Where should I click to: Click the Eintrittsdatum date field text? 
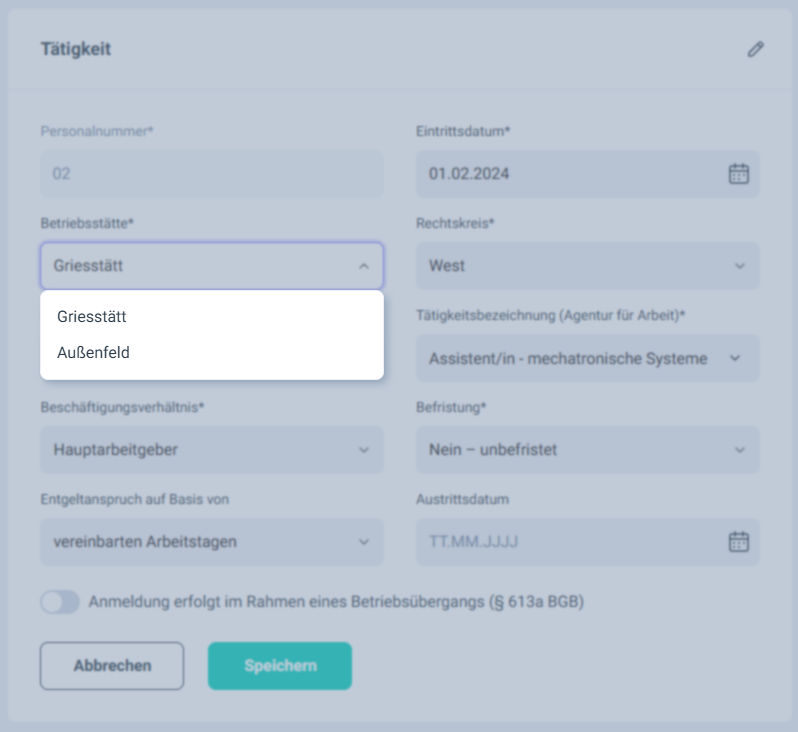(470, 173)
